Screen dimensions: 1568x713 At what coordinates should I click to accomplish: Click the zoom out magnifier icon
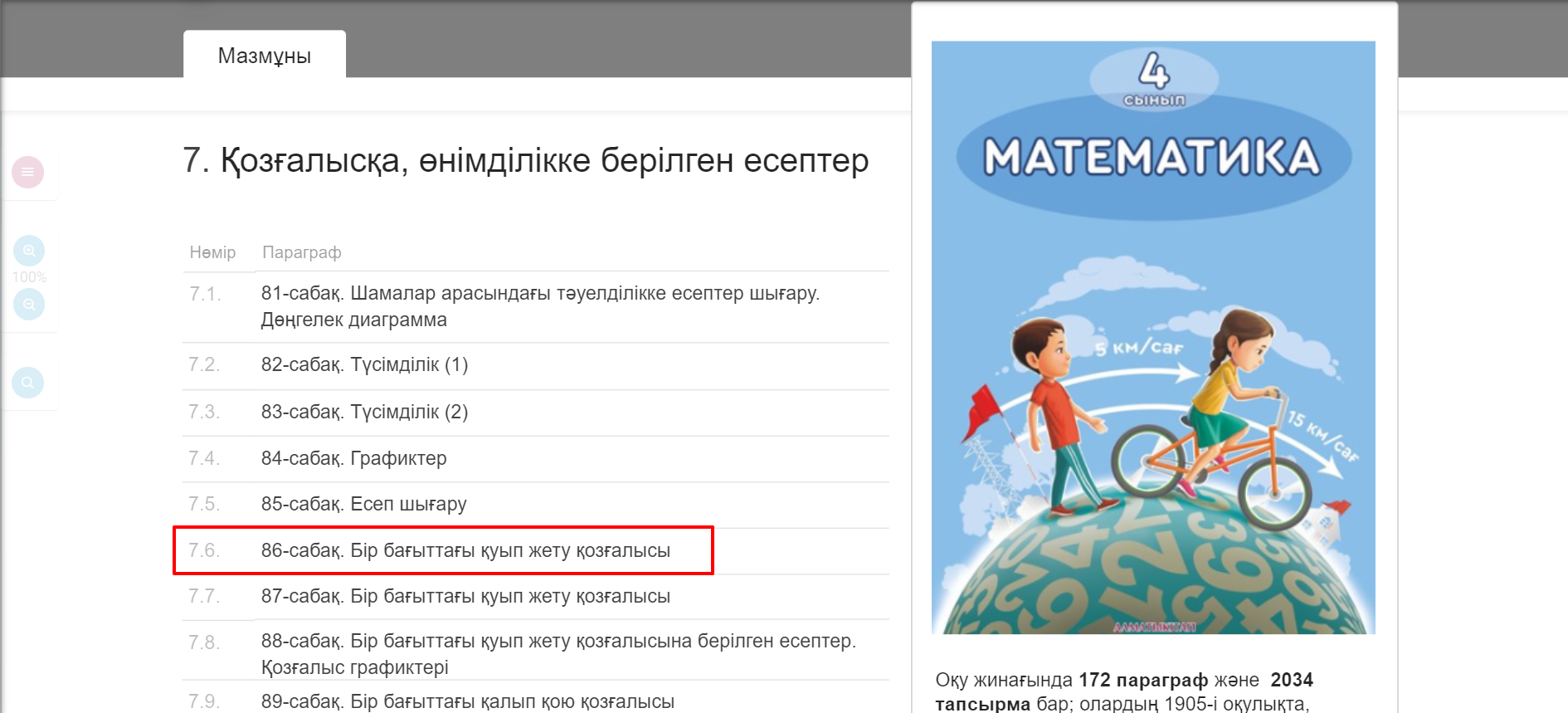29,305
